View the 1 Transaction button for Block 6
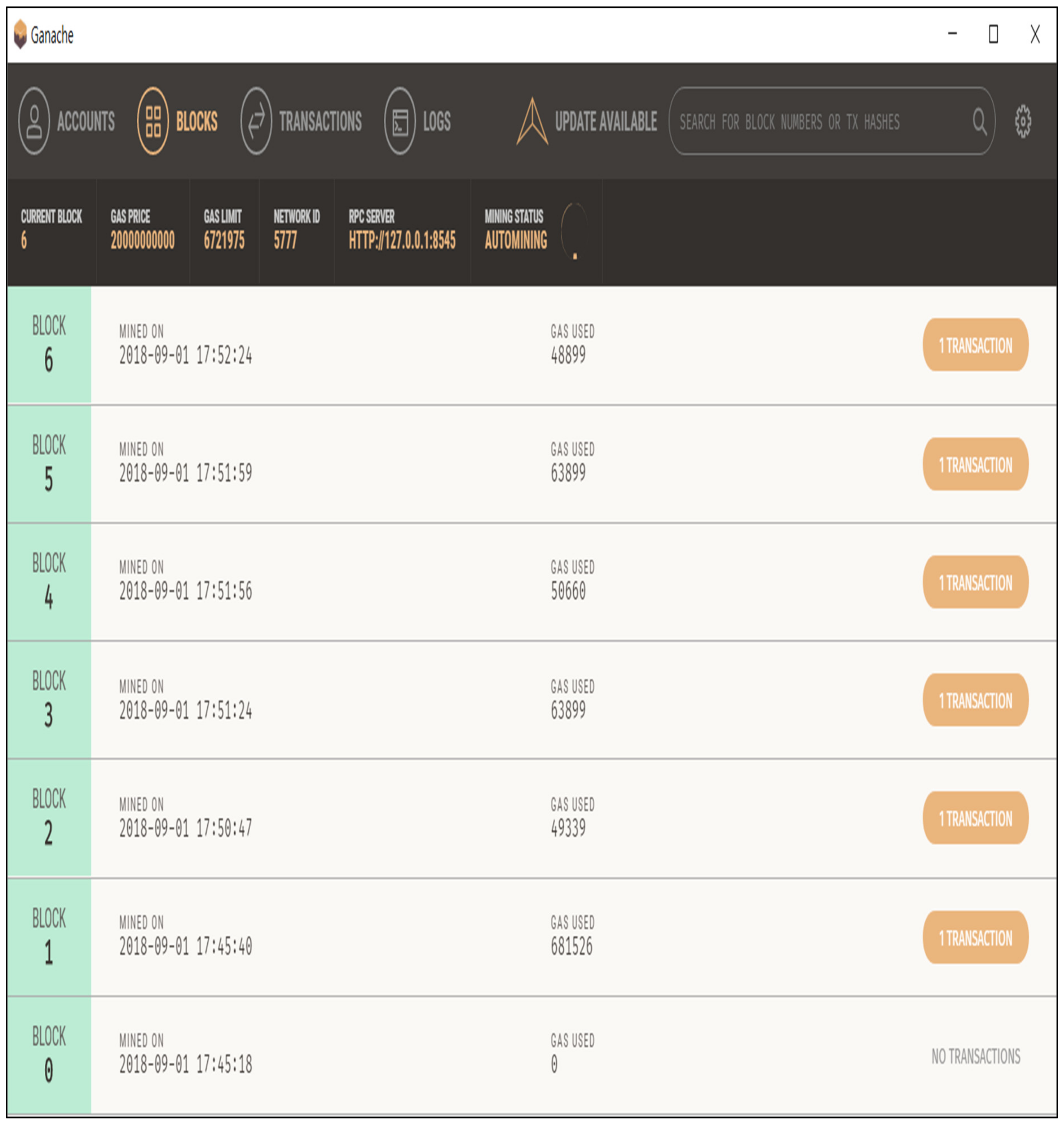Screen dimensions: 1064x1126 click(x=975, y=345)
